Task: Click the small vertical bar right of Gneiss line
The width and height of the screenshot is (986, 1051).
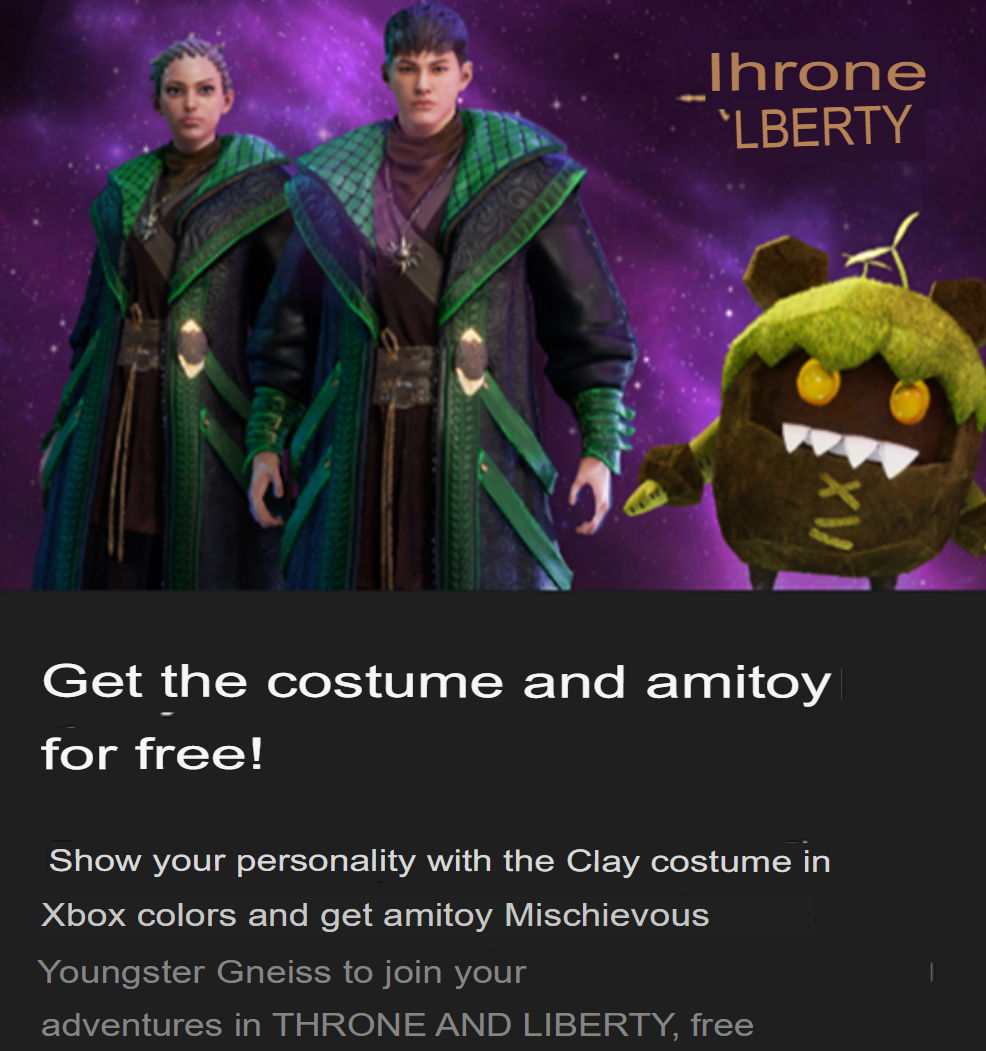Action: [932, 971]
